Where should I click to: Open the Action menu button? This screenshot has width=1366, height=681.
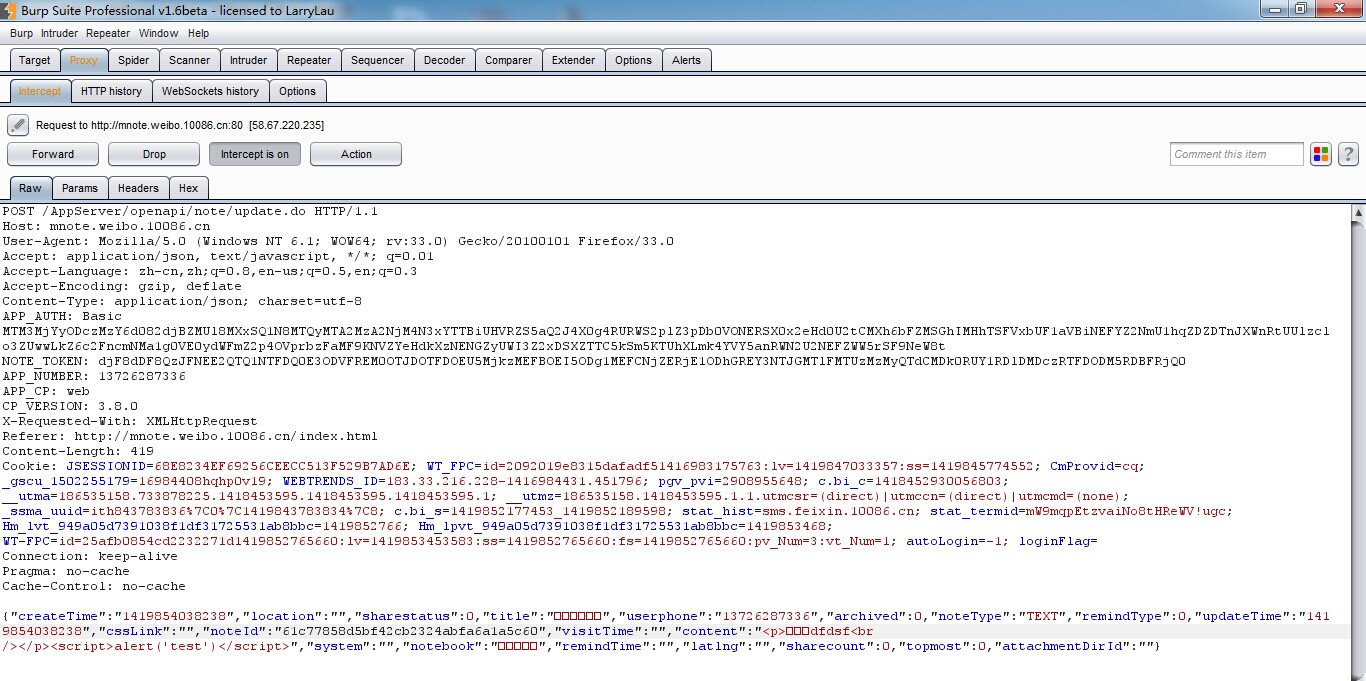(356, 154)
